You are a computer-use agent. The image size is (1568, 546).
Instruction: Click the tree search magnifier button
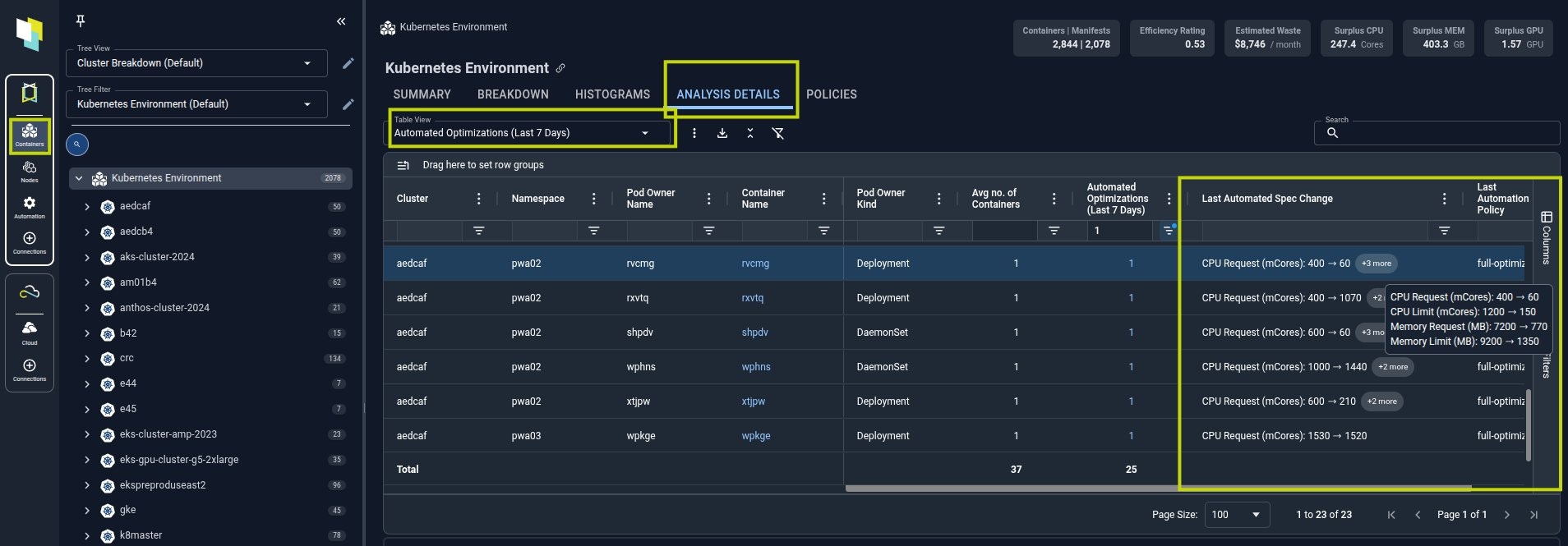77,145
